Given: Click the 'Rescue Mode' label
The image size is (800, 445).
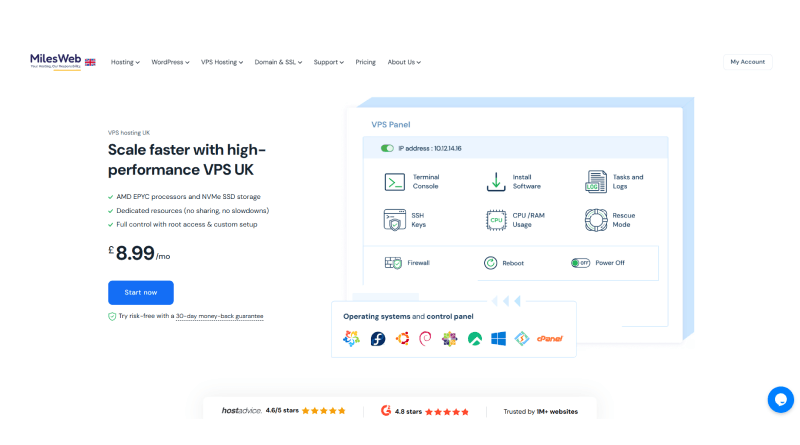Looking at the screenshot, I should pyautogui.click(x=623, y=220).
